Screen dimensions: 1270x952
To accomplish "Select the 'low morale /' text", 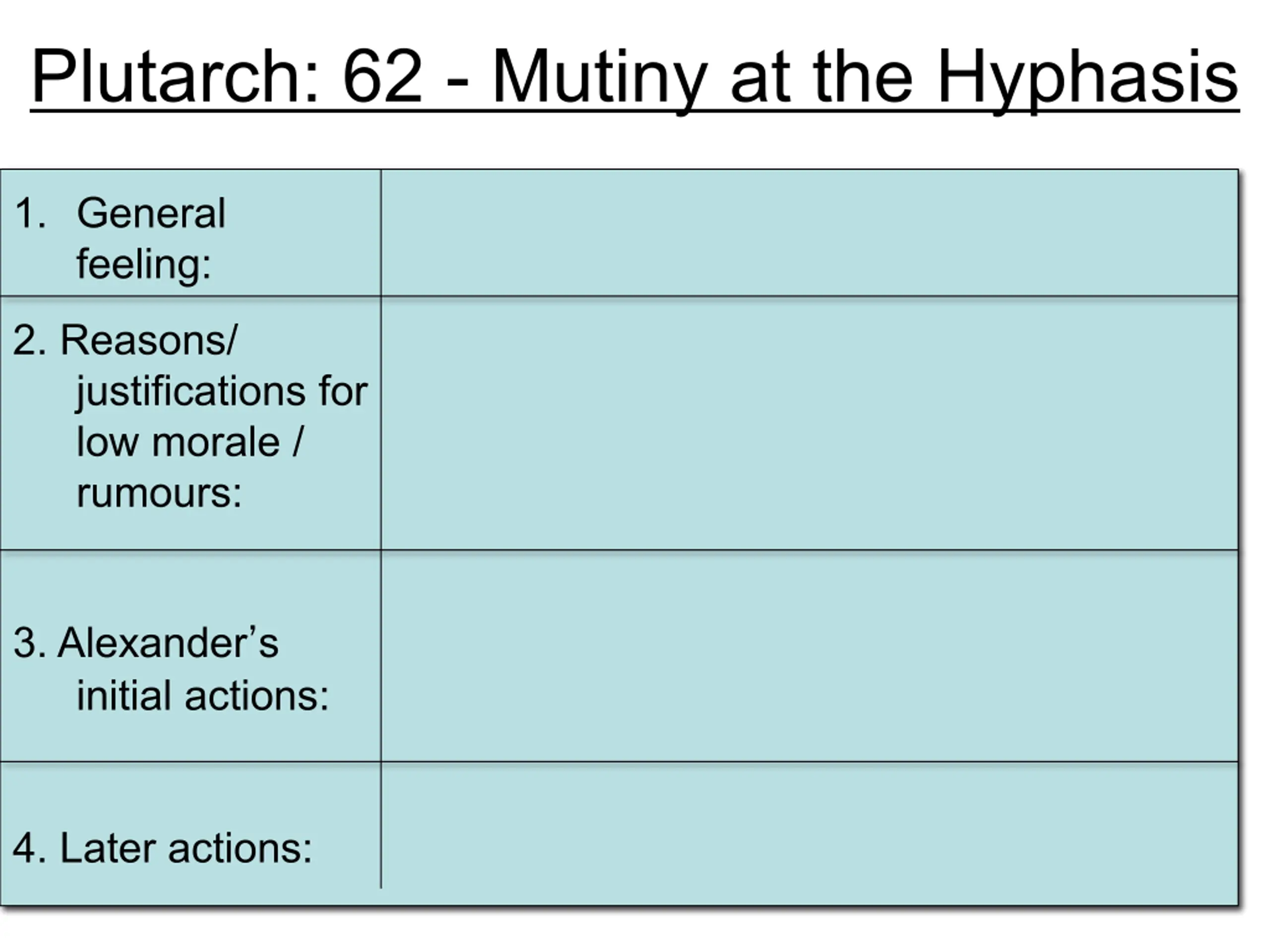I will (190, 442).
